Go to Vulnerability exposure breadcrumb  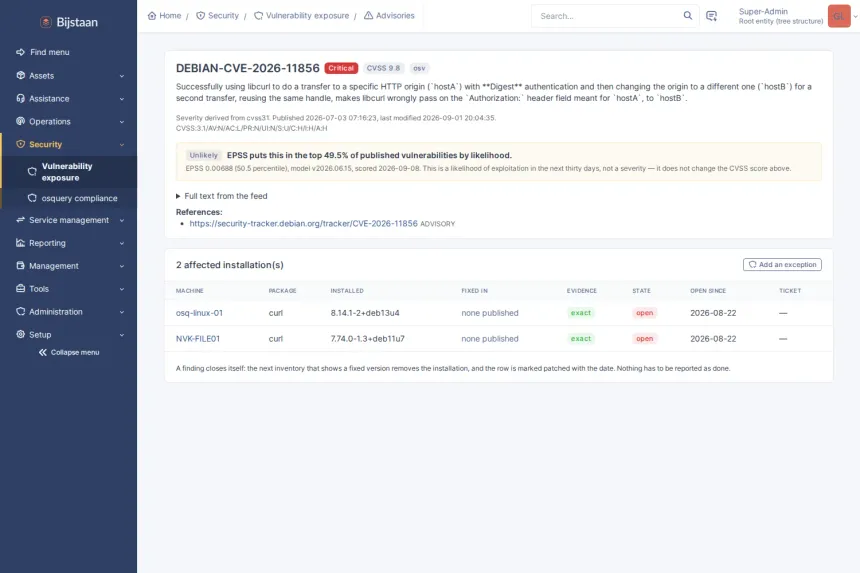click(307, 15)
